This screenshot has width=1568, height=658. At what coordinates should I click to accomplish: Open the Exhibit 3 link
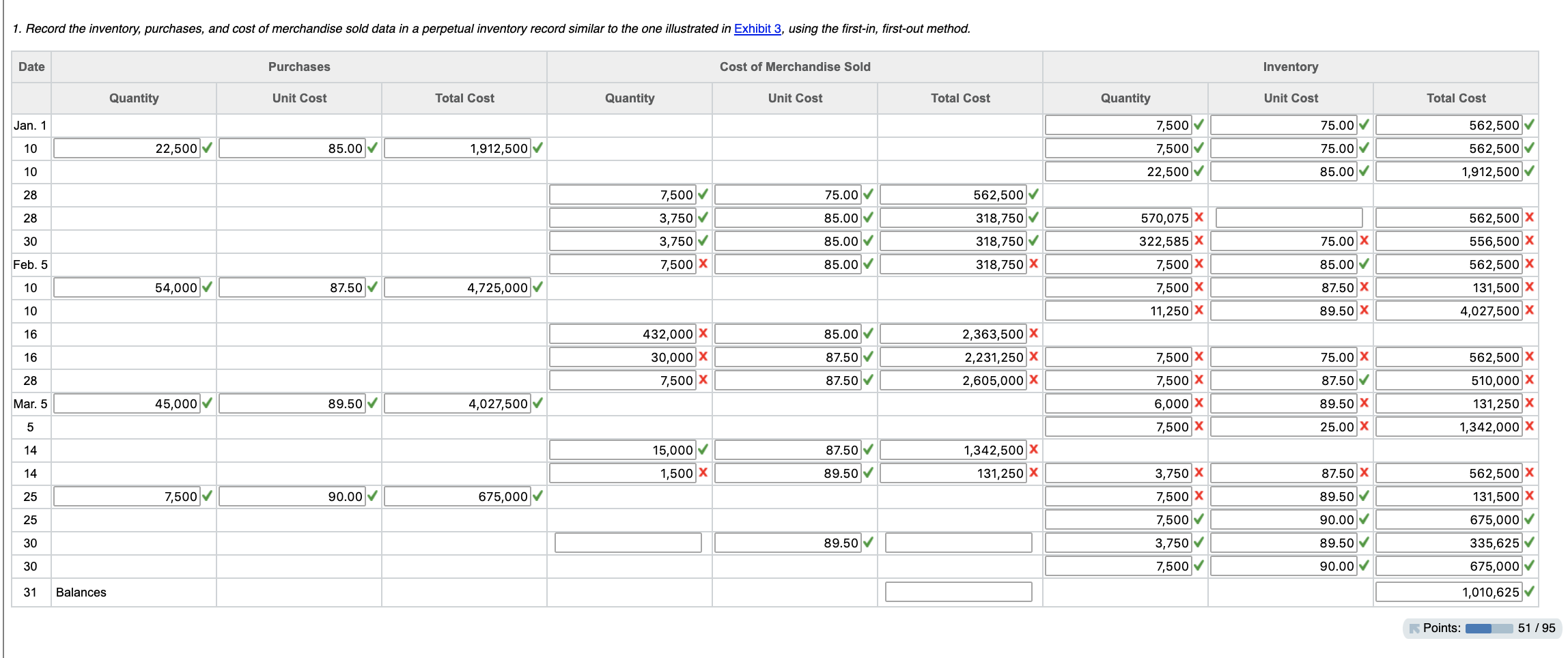(757, 29)
